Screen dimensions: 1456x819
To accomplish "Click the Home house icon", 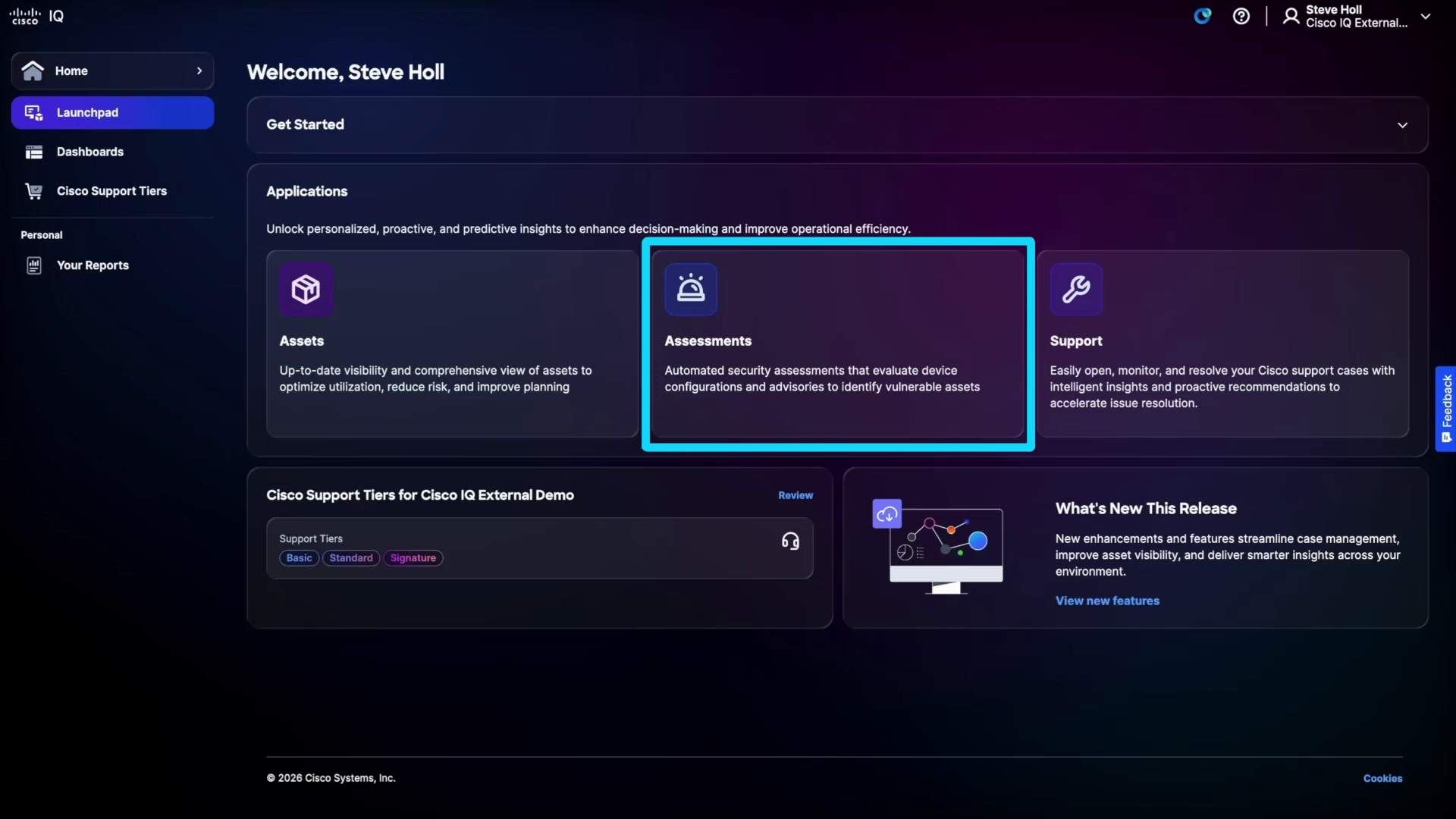I will click(x=33, y=71).
